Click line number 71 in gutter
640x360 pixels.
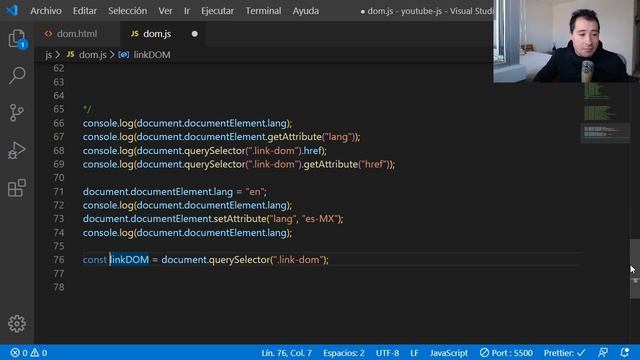point(58,191)
